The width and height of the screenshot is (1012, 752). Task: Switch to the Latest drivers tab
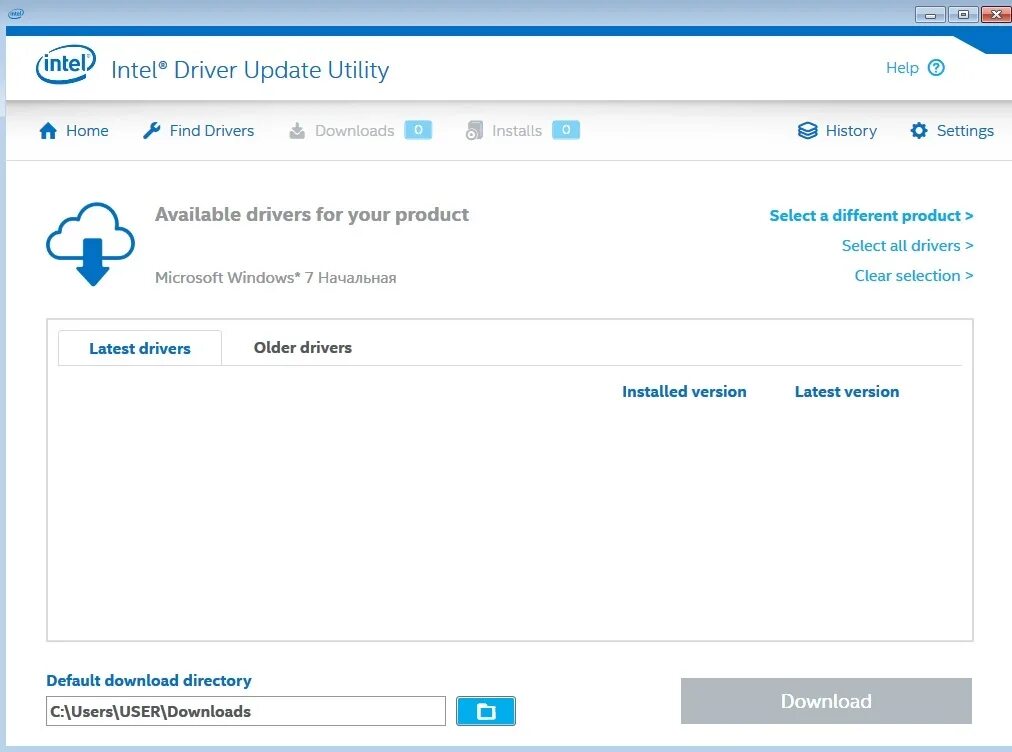[x=140, y=348]
